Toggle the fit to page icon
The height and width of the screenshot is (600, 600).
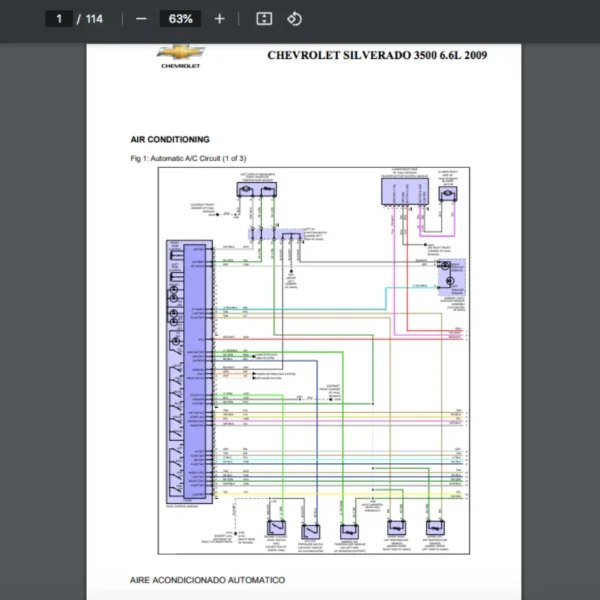[264, 19]
